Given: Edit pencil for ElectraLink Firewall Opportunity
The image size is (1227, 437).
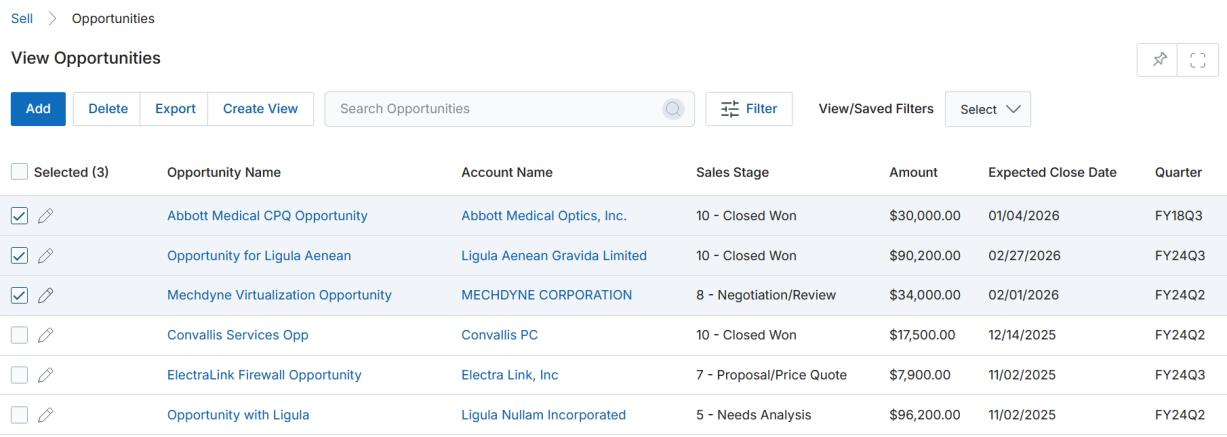Looking at the screenshot, I should pos(45,375).
